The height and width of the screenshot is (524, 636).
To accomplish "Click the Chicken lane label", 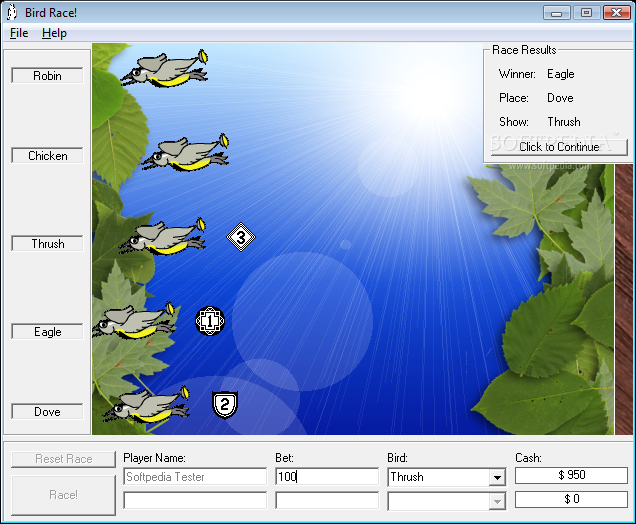I will (x=47, y=155).
